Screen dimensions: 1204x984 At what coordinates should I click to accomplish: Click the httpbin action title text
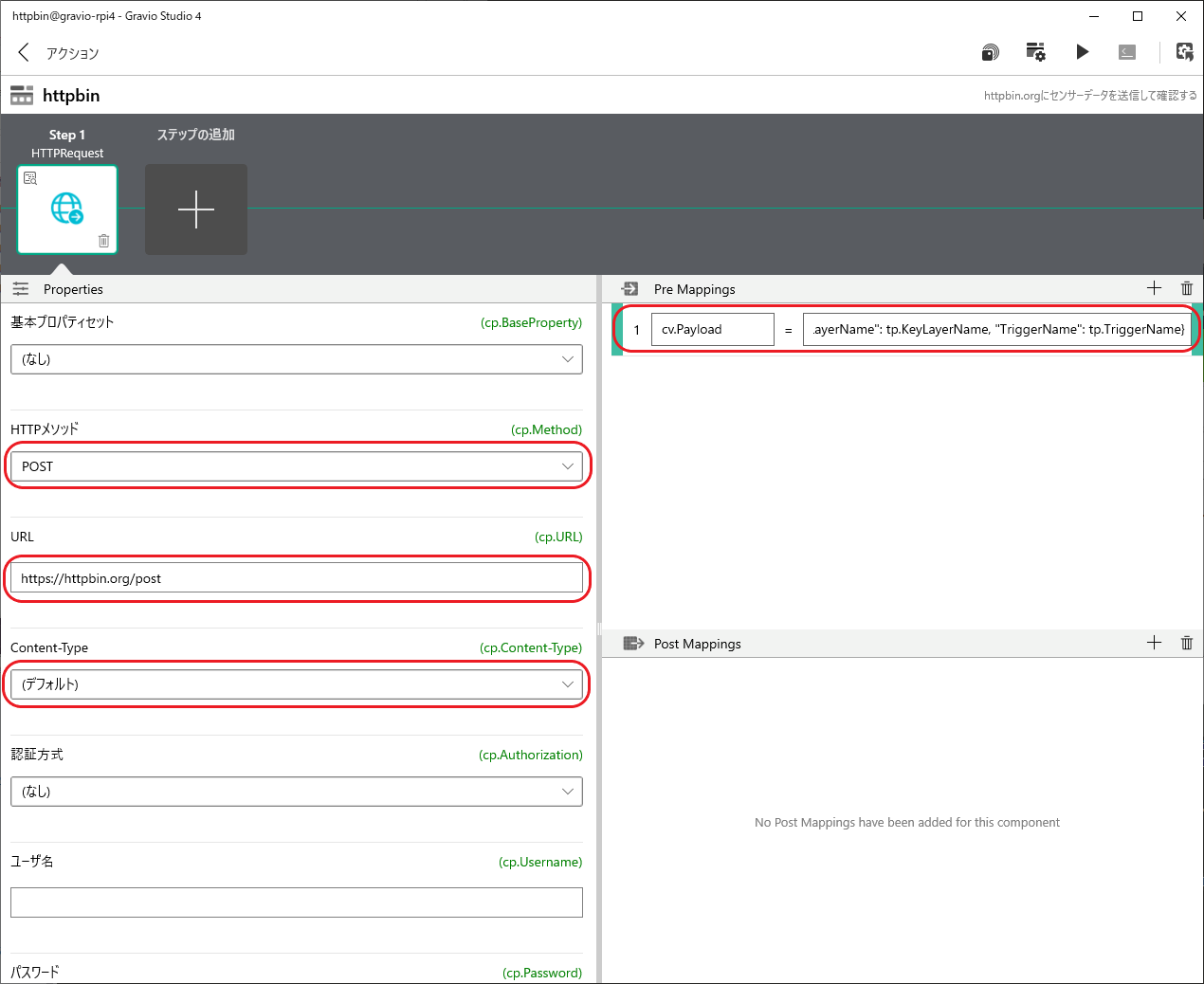pyautogui.click(x=71, y=96)
